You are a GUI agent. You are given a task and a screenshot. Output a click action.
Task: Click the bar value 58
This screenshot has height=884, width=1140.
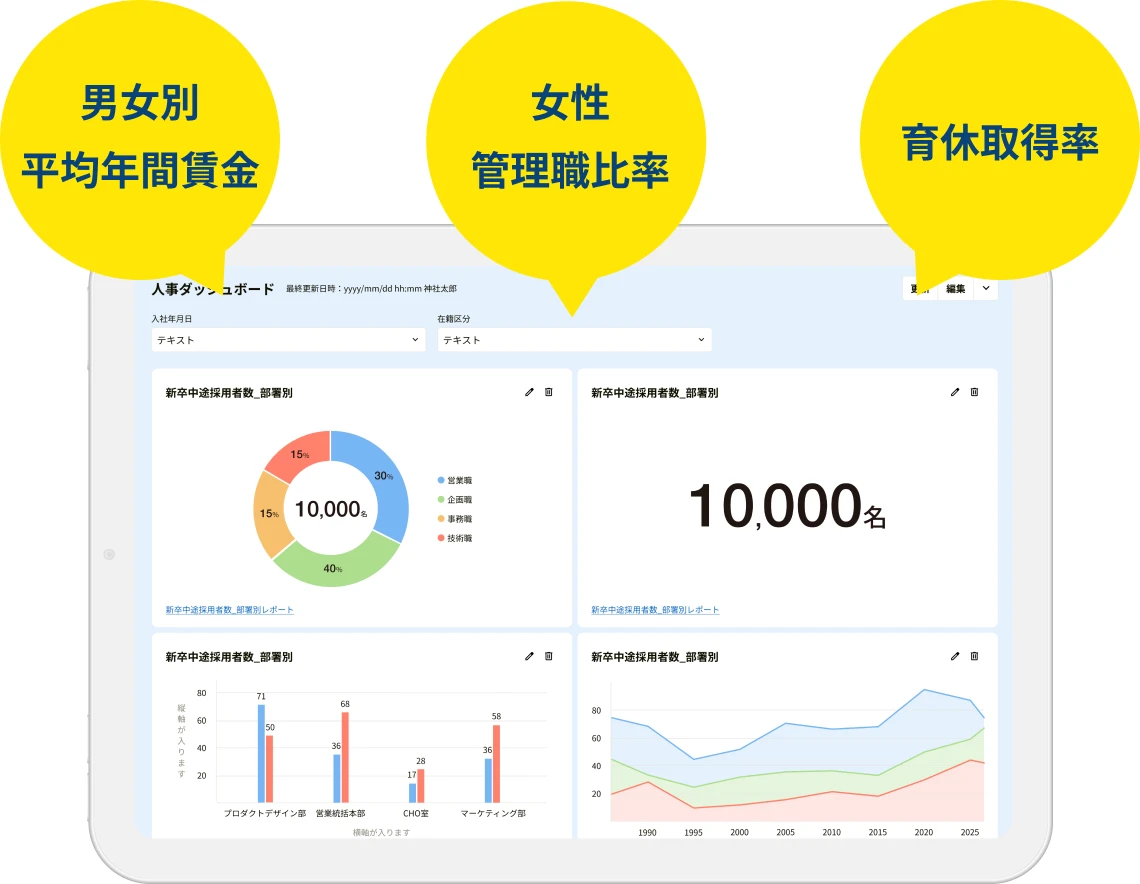[x=496, y=717]
